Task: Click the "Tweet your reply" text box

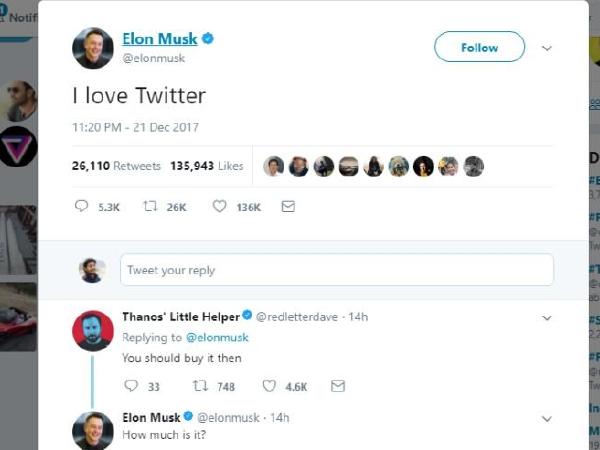Action: point(336,270)
